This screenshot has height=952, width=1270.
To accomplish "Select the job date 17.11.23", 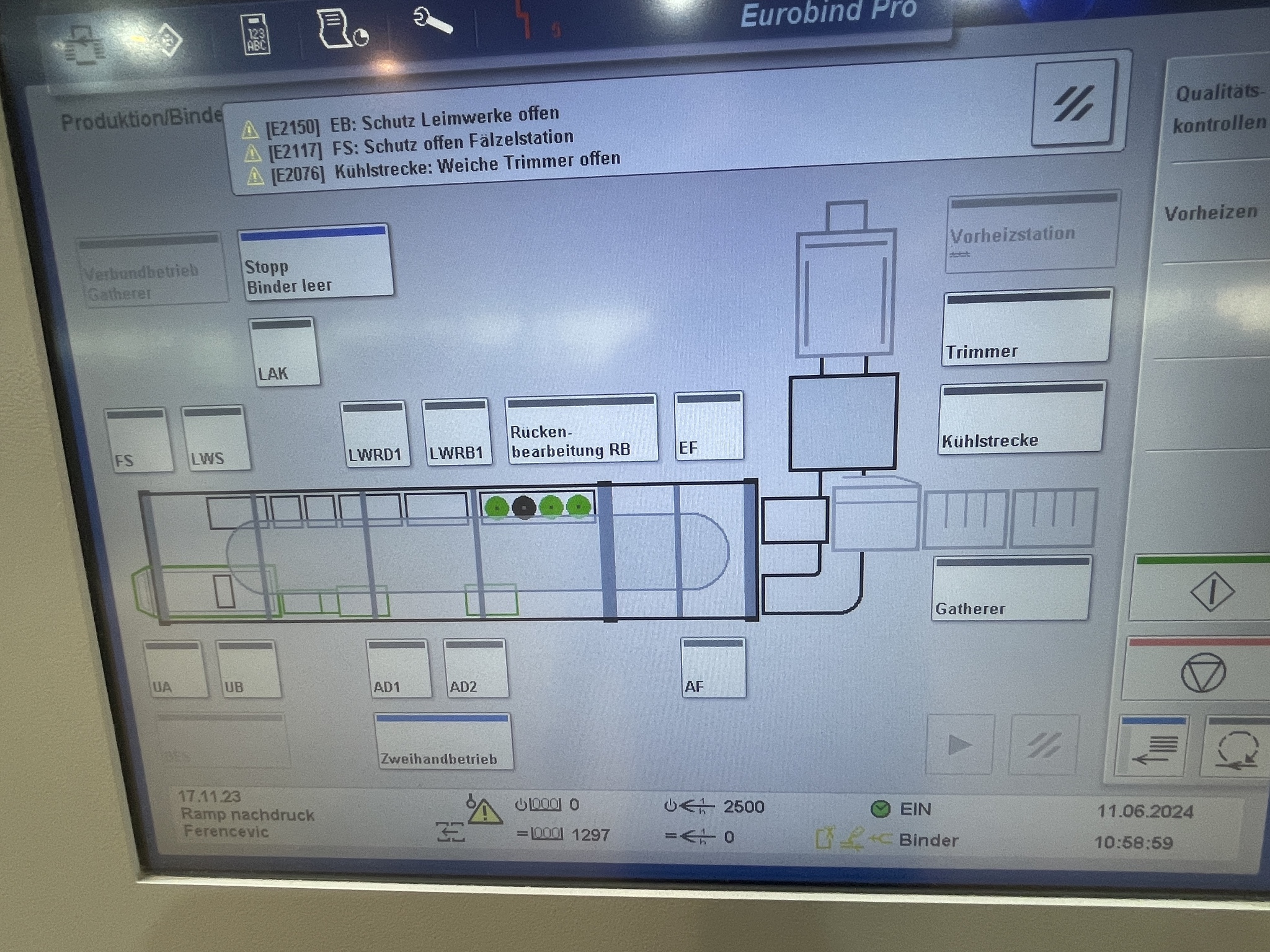I will coord(210,796).
